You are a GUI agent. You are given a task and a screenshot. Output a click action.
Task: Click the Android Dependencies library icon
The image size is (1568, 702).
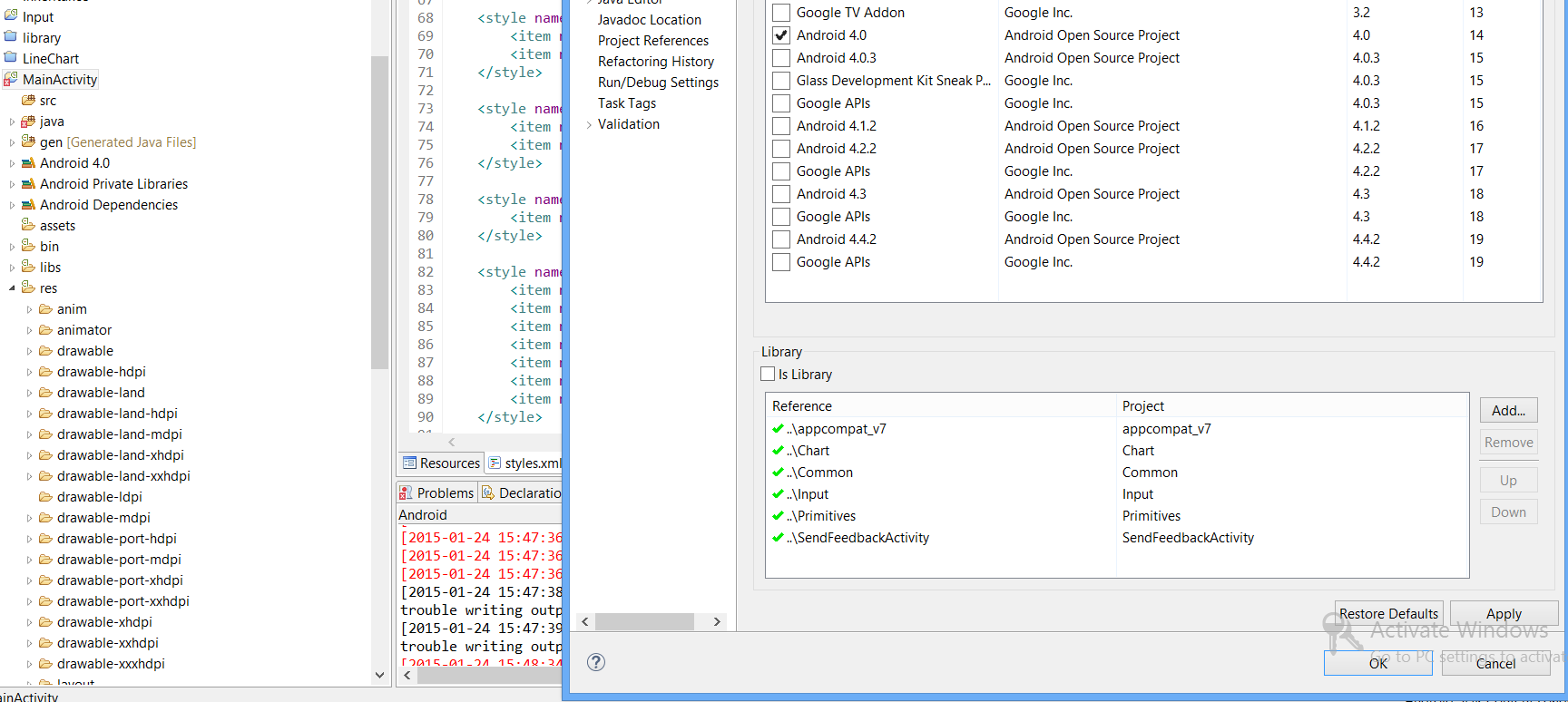point(28,204)
